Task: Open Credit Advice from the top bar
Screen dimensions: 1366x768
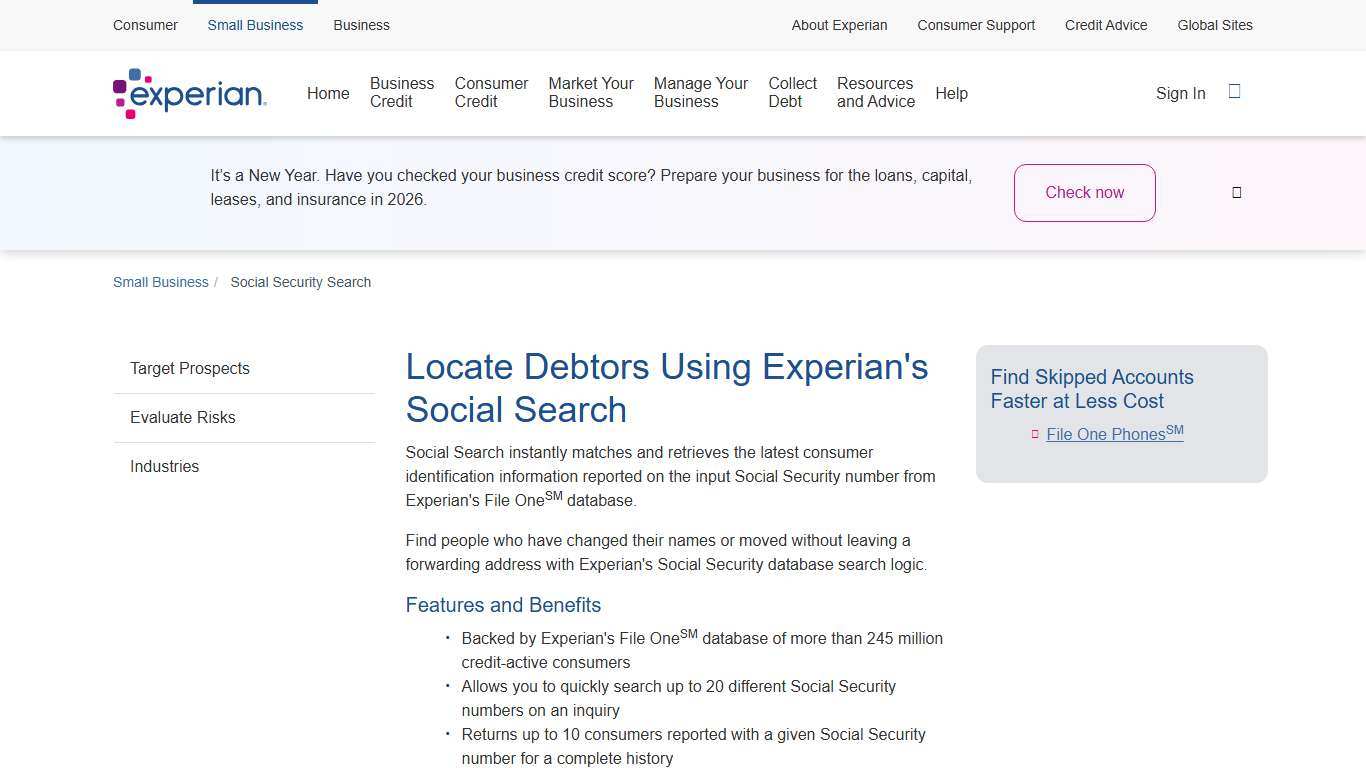Action: 1106,25
